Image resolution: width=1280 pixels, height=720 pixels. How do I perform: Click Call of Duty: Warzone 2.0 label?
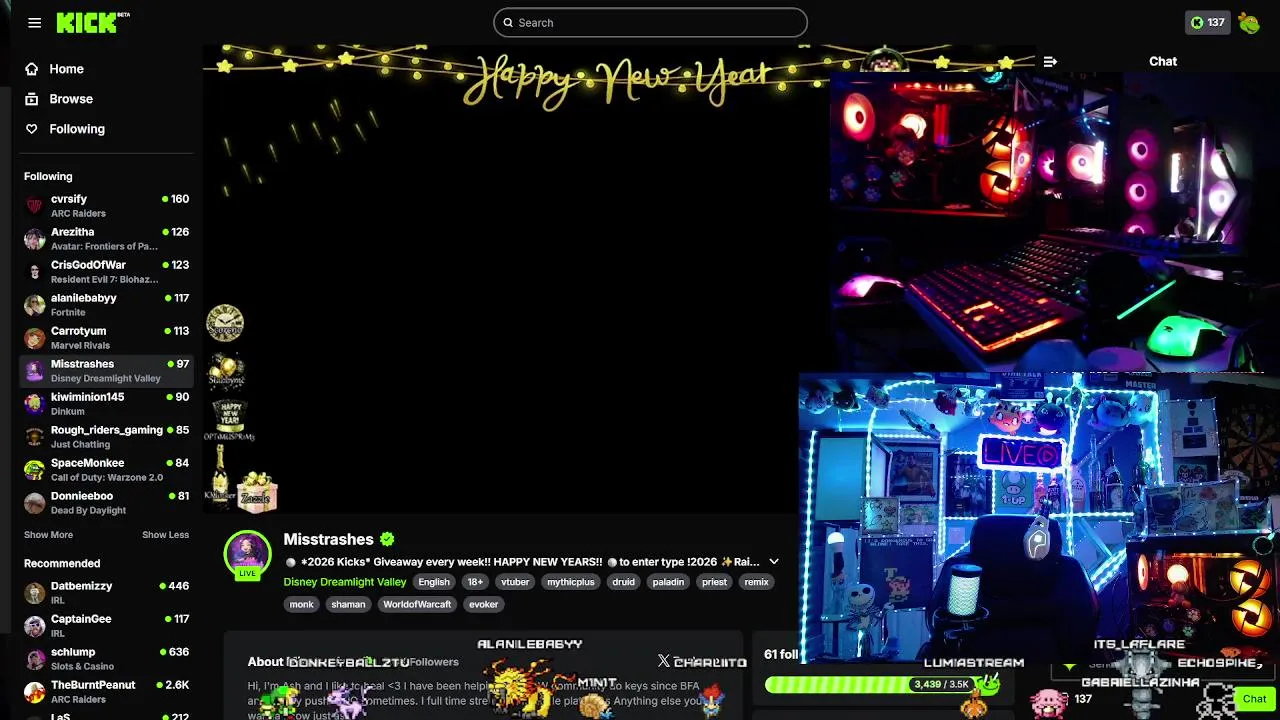pos(107,477)
